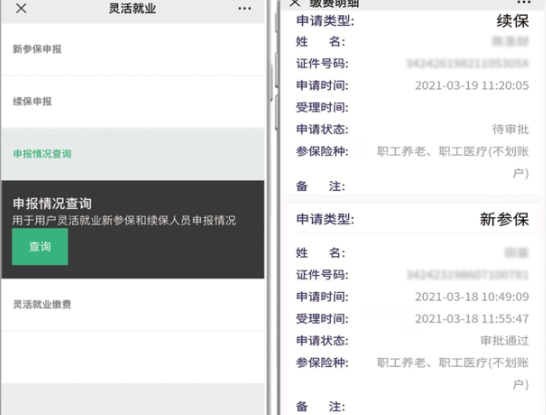Open the 灵活就业缴费 menu entry
The width and height of the screenshot is (546, 415).
tap(132, 304)
